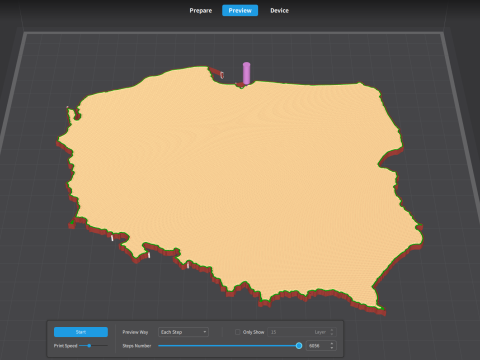
Task: Open the Preview Way dropdown
Action: coord(183,332)
